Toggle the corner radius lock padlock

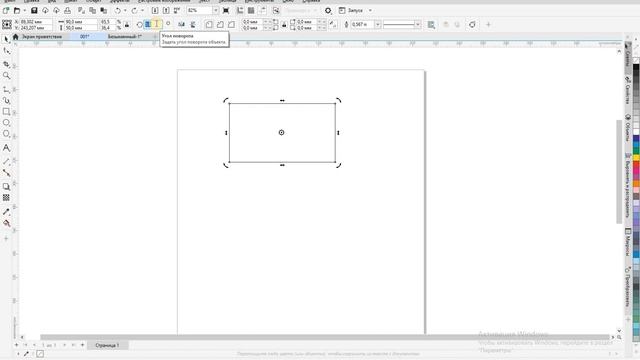(284, 24)
